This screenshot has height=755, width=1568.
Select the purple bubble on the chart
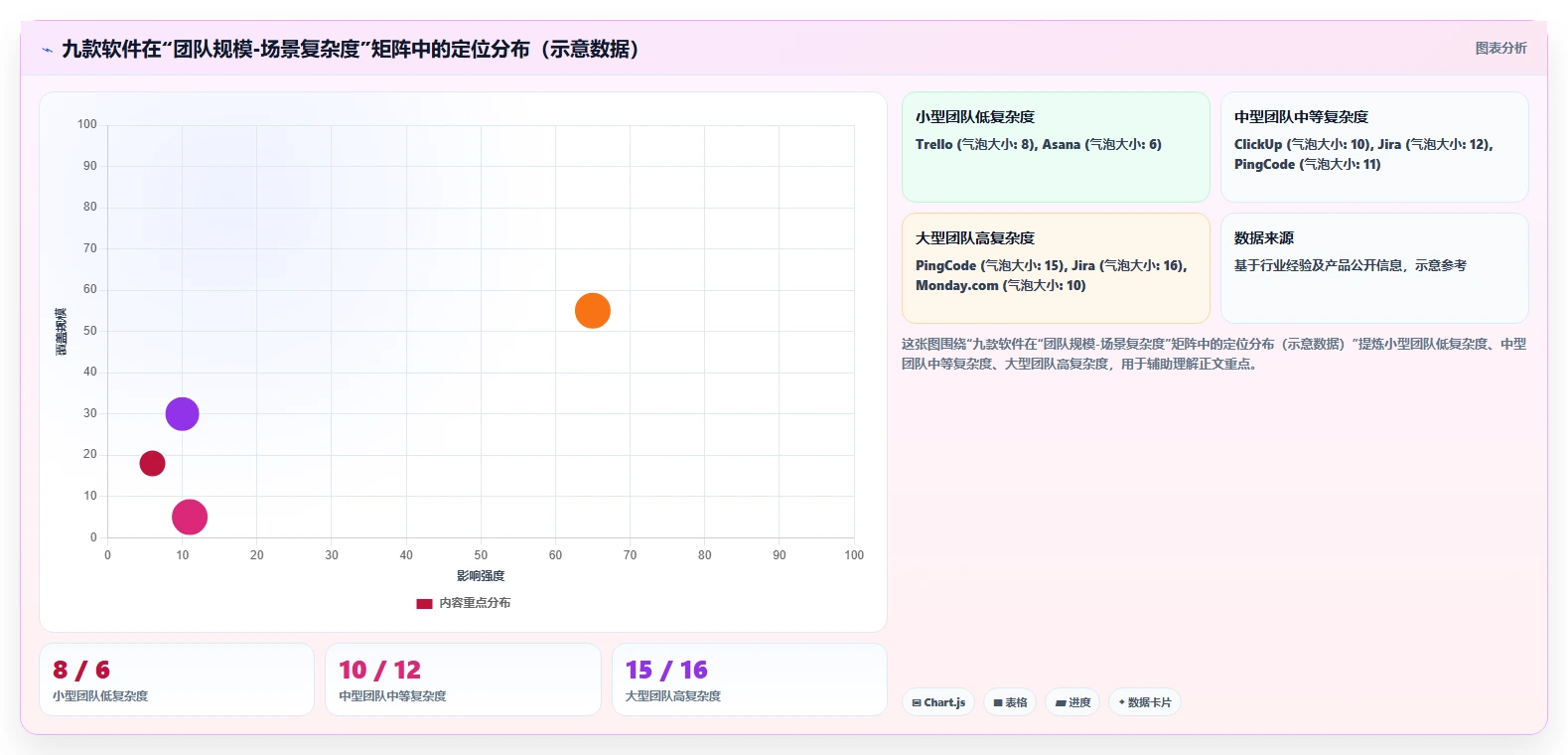pyautogui.click(x=182, y=413)
